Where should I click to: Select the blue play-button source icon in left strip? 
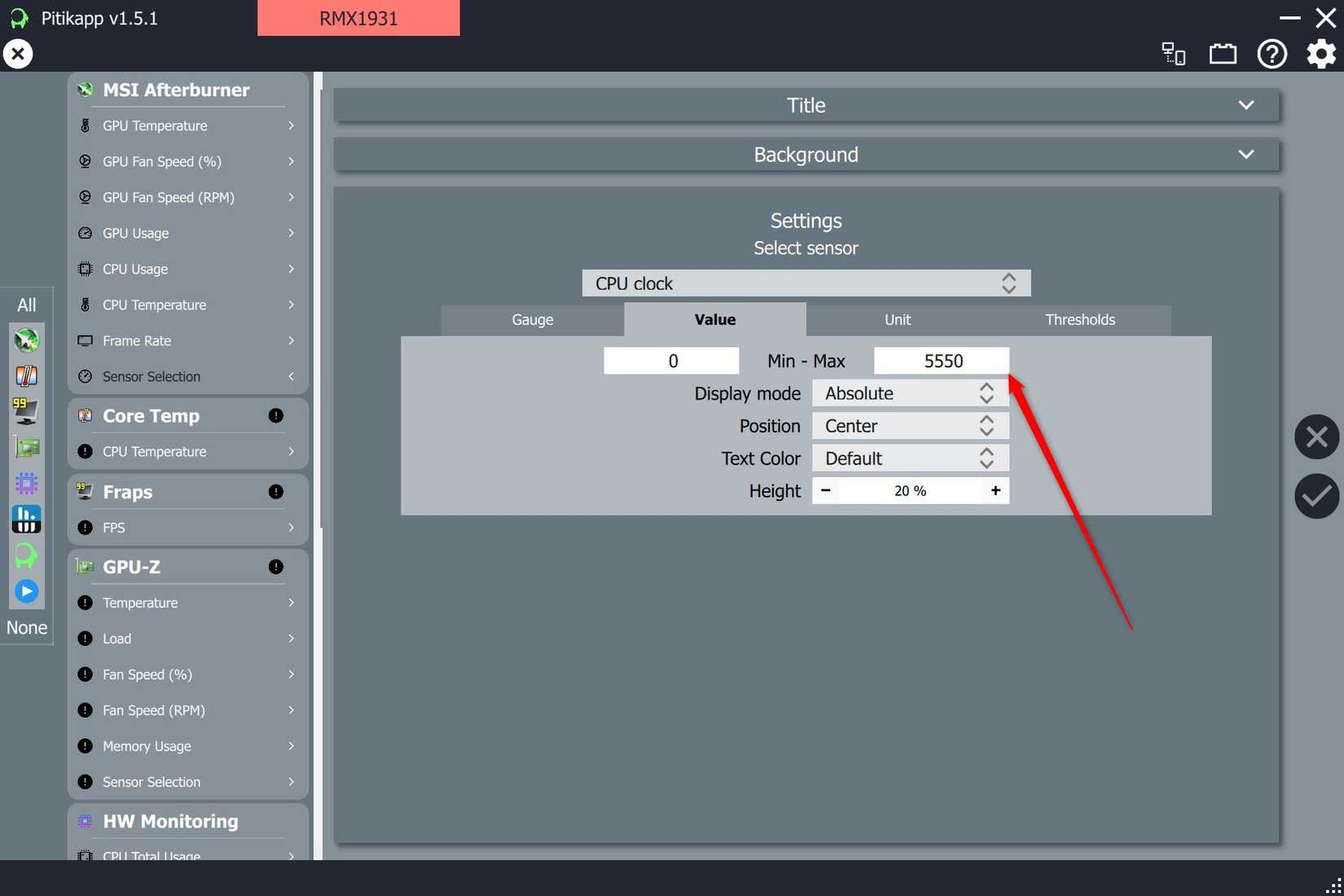point(26,591)
